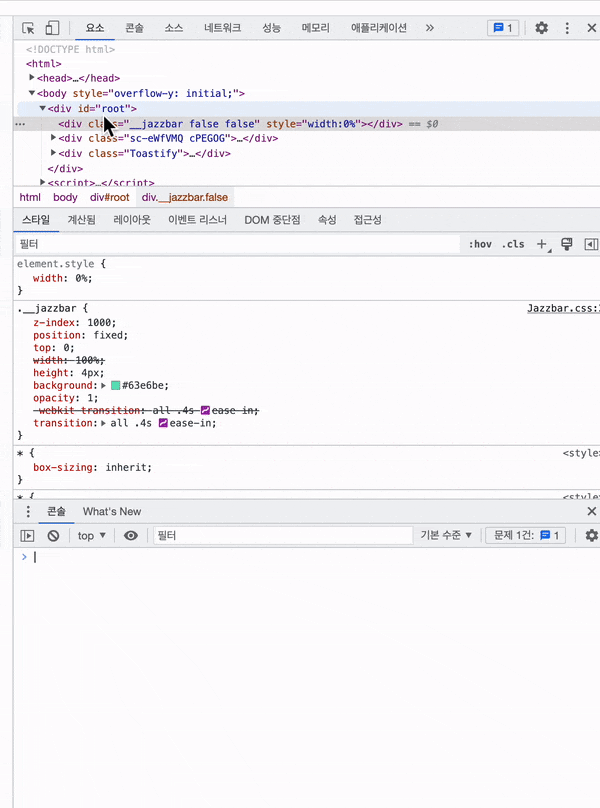Create live expression with the eye icon

[x=131, y=536]
